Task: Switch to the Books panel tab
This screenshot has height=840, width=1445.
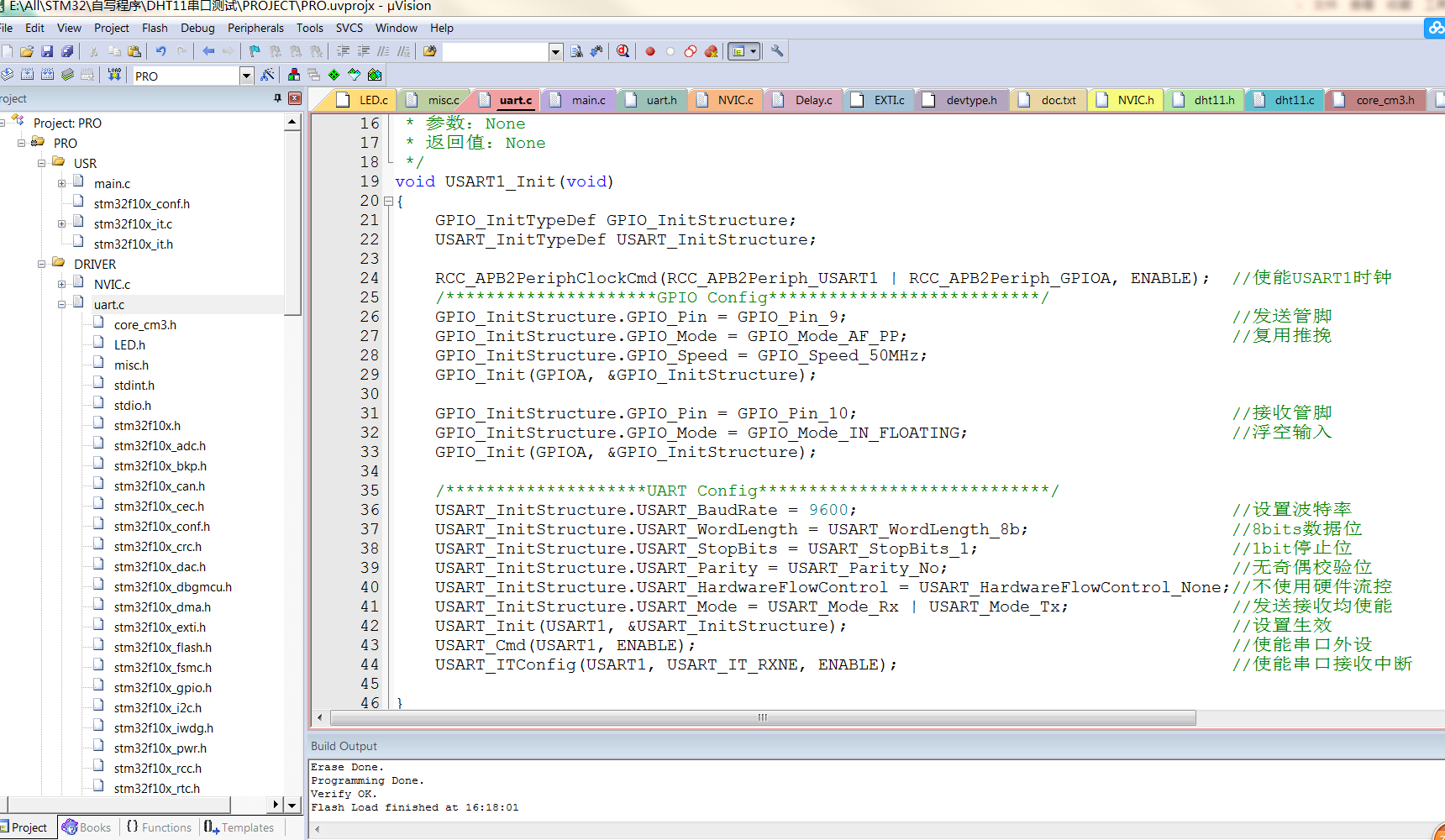Action: click(x=87, y=827)
